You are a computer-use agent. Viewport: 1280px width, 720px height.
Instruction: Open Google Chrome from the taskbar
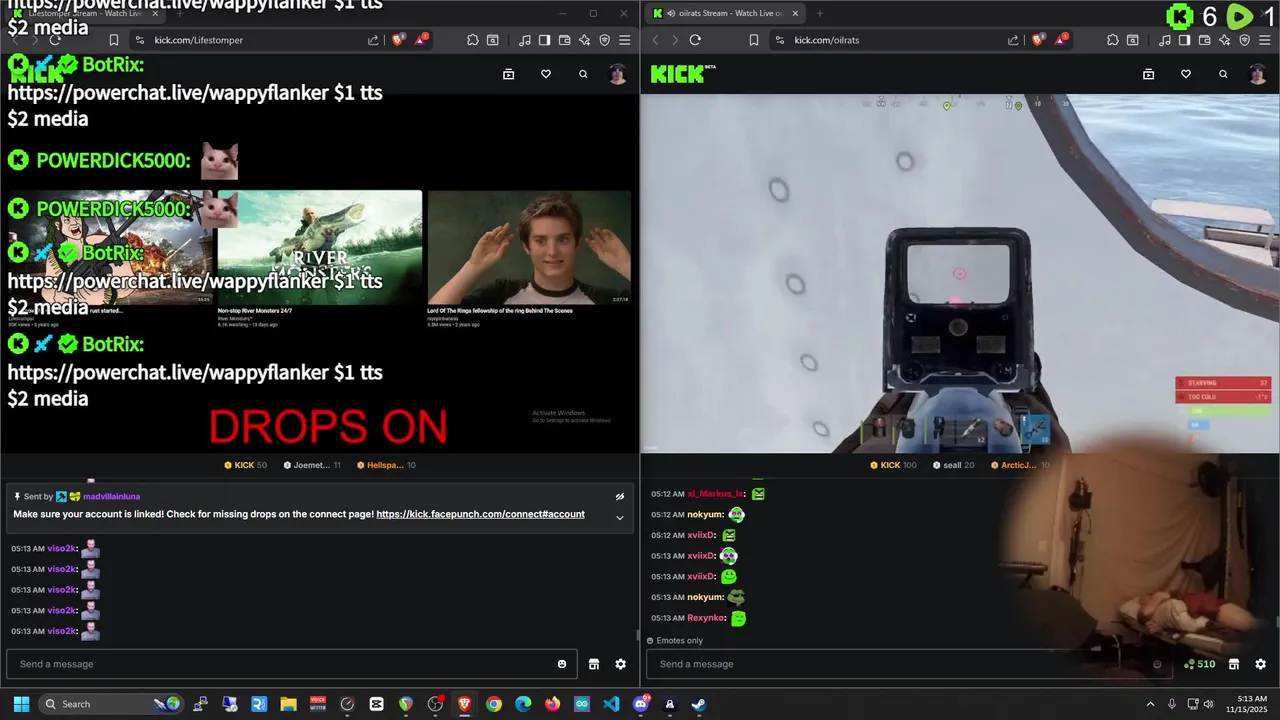494,704
